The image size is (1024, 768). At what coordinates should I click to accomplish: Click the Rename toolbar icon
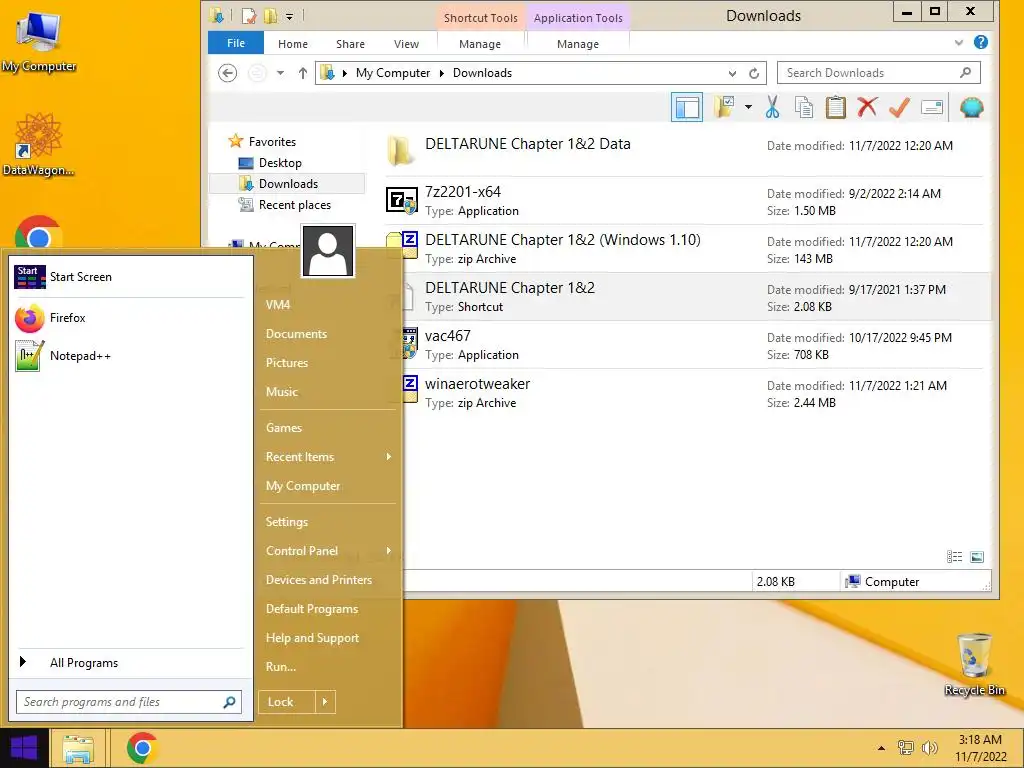pos(932,107)
